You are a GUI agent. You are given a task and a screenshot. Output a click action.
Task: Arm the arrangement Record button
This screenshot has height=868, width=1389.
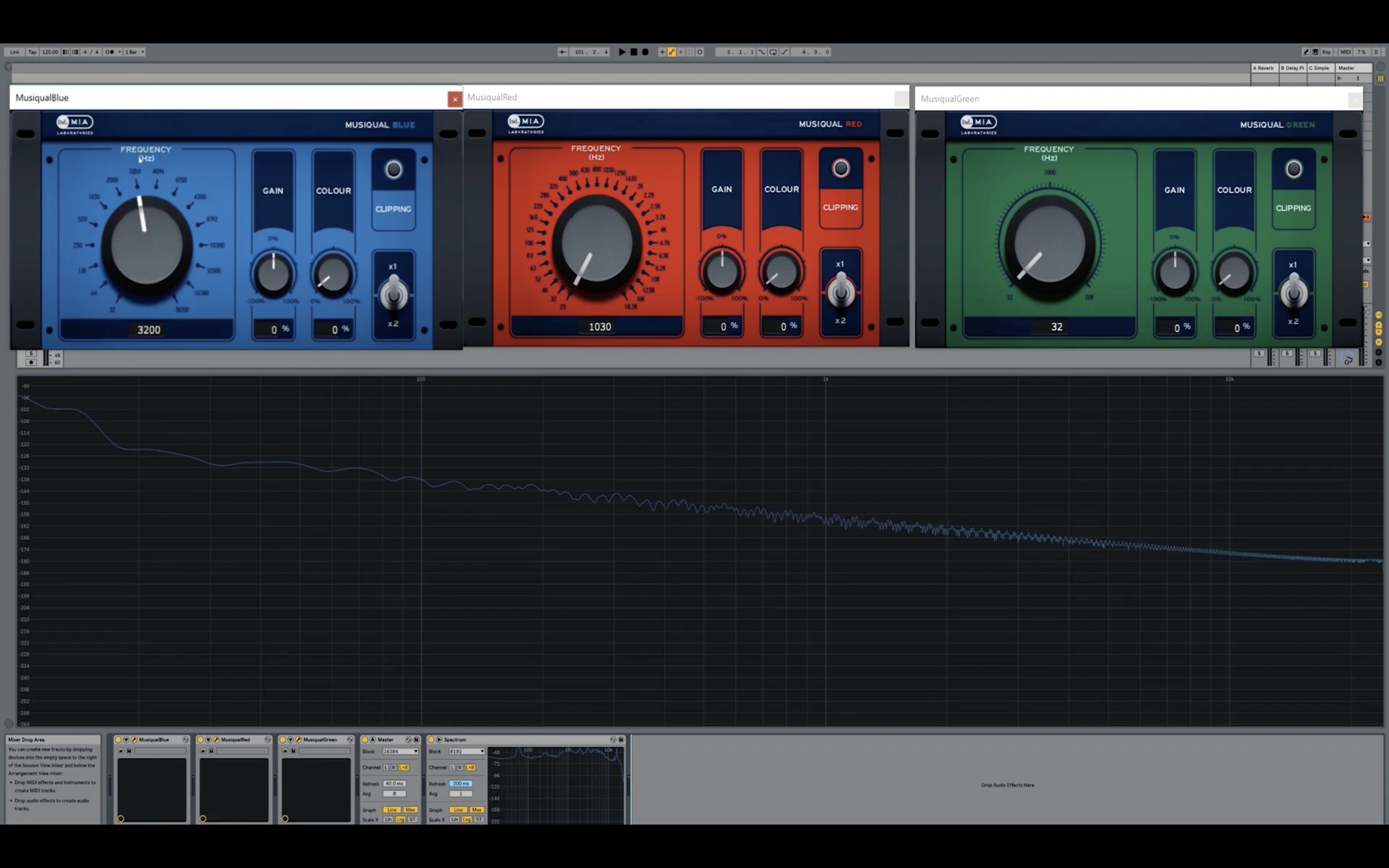645,52
